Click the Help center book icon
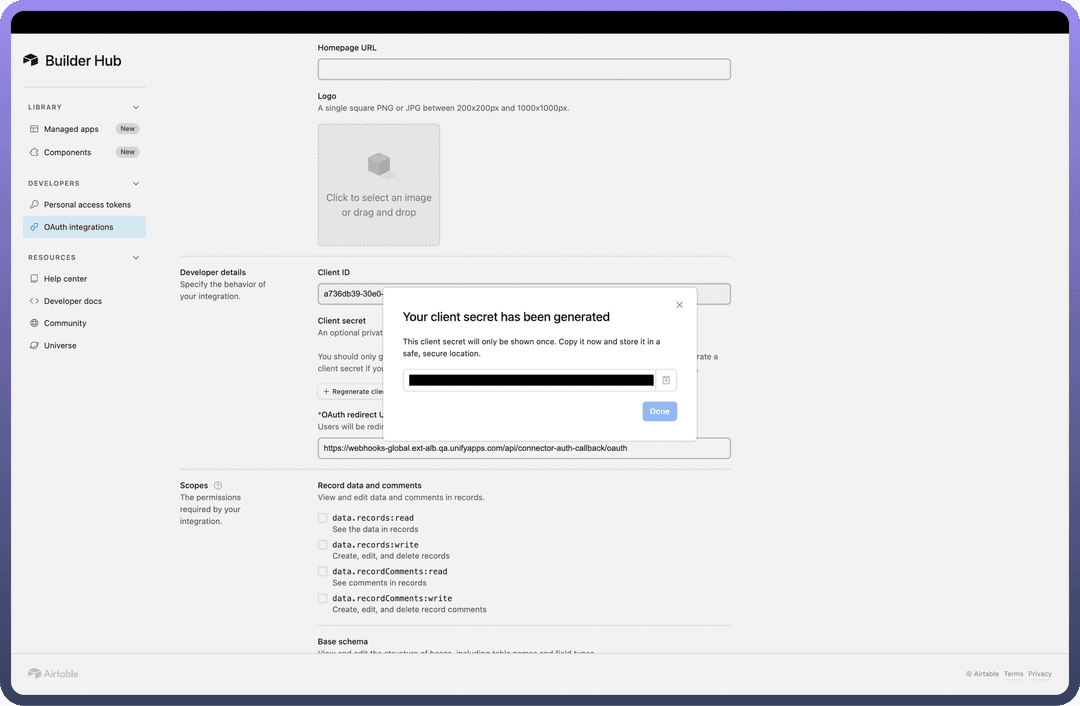The image size is (1080, 706). (35, 279)
